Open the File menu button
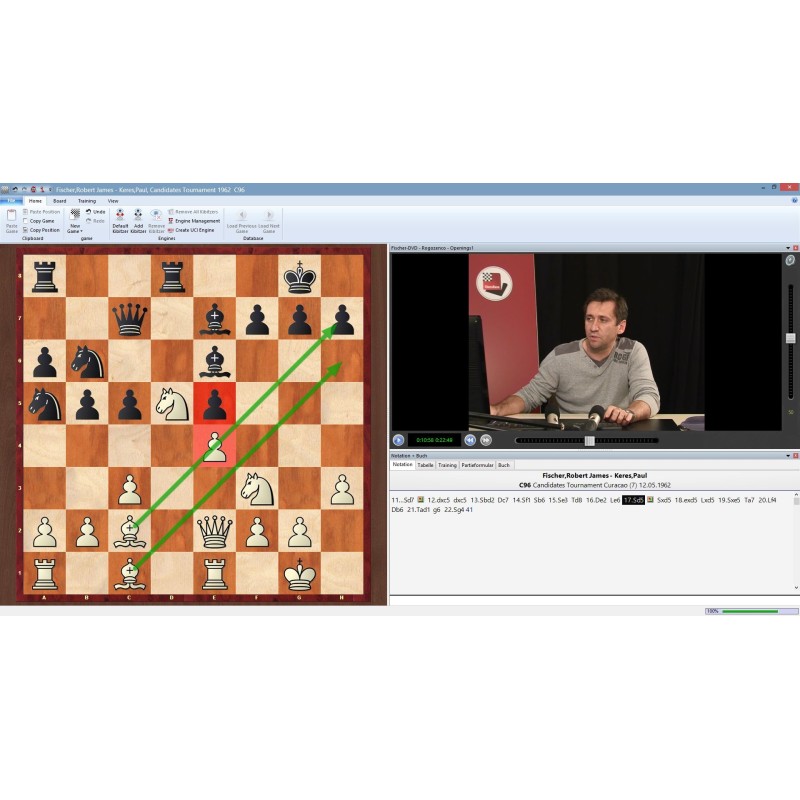 (x=12, y=201)
